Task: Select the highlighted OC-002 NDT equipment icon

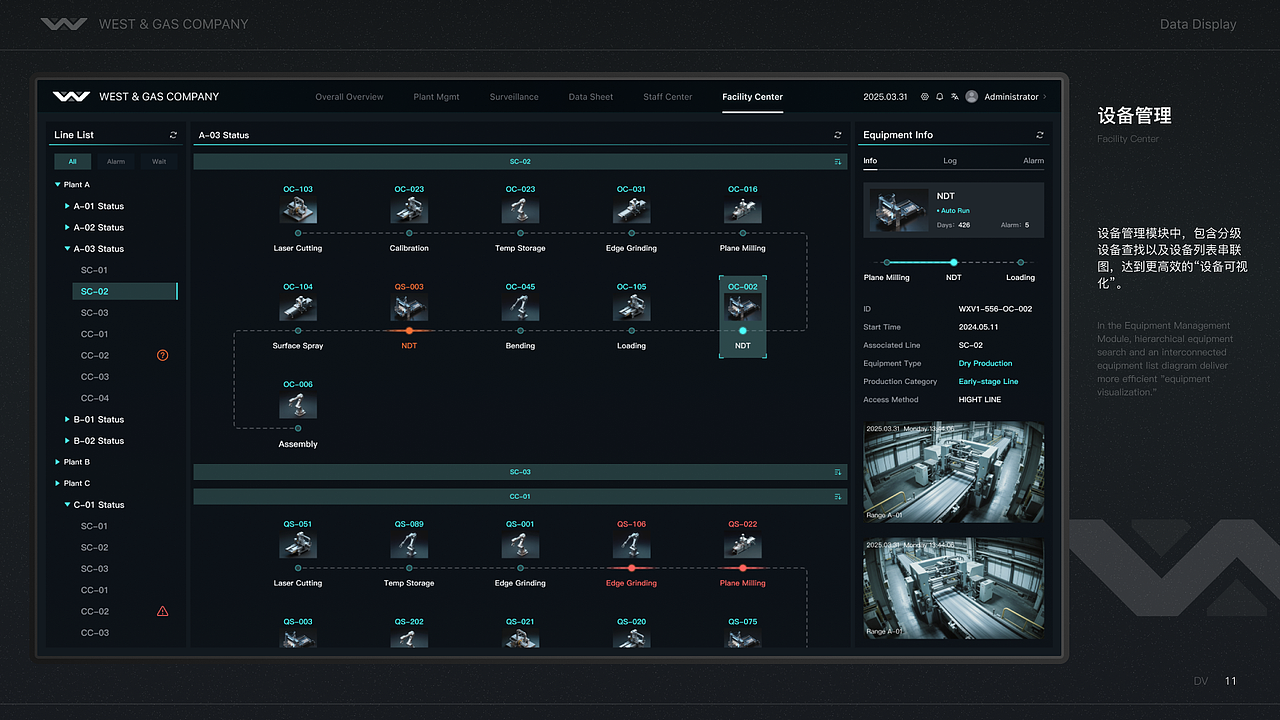Action: pos(742,307)
